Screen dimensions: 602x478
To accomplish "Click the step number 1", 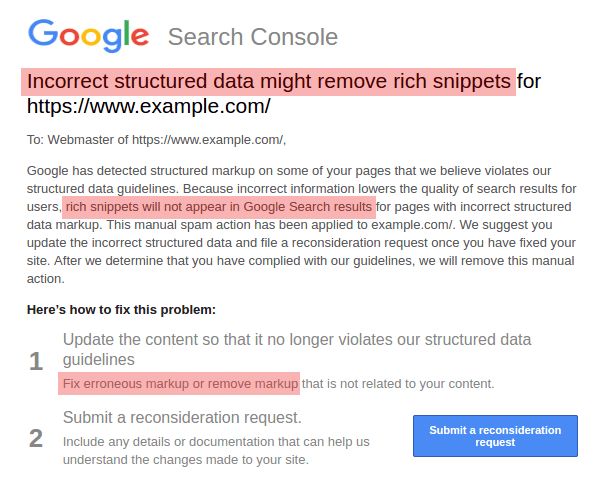I will coord(36,361).
